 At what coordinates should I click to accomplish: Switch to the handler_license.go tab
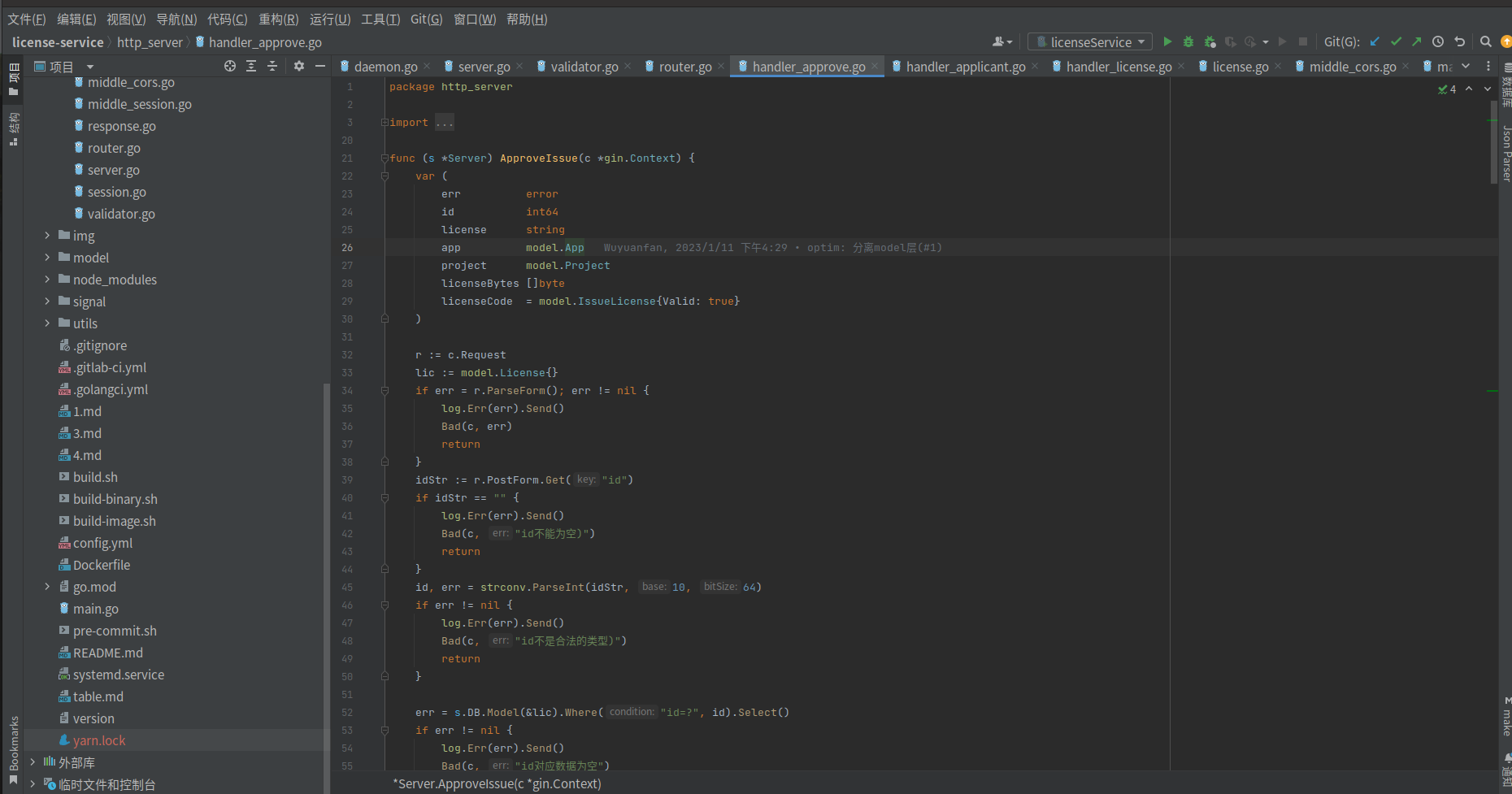[x=1119, y=67]
